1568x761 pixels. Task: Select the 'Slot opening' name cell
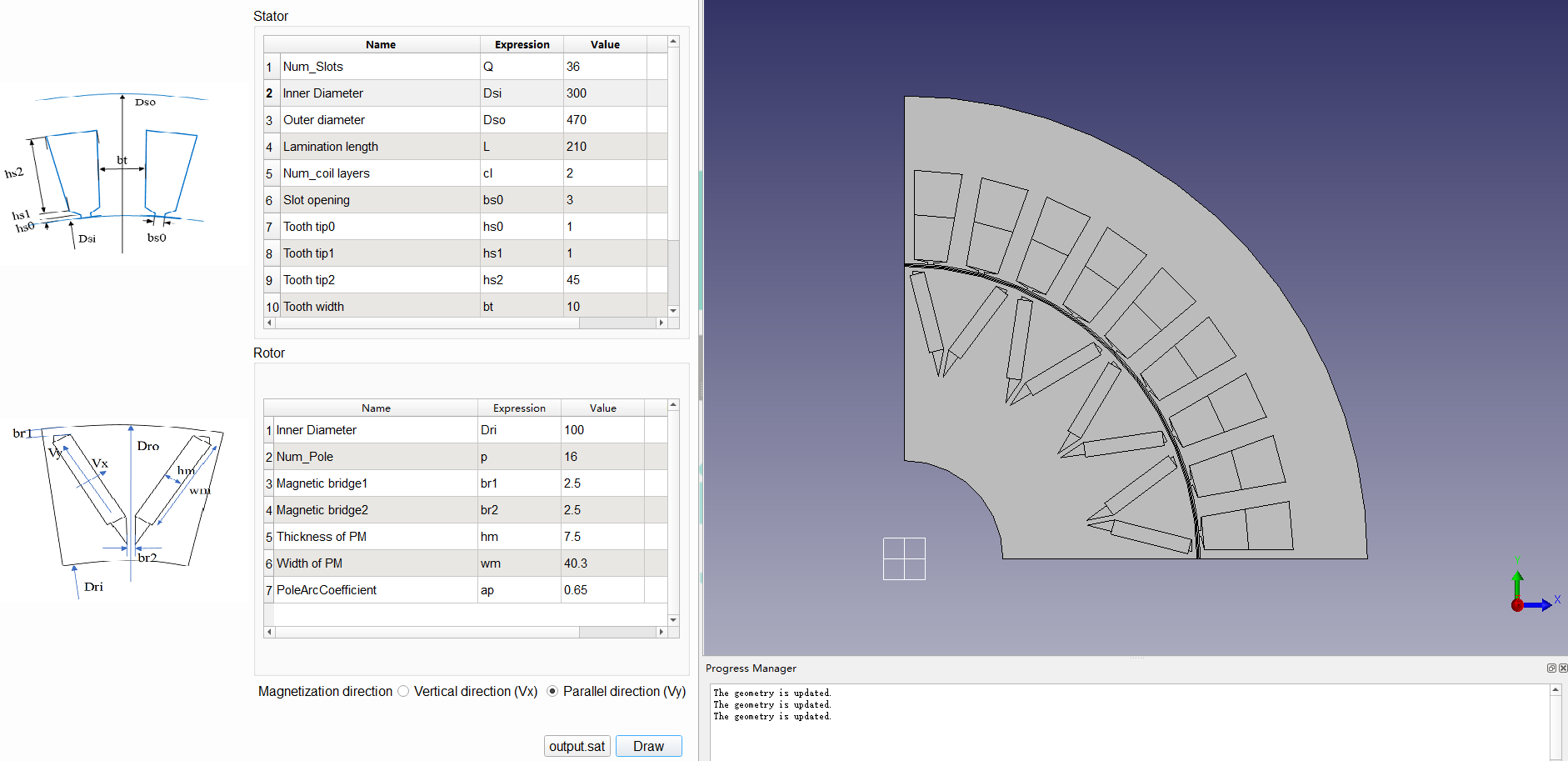click(x=381, y=200)
